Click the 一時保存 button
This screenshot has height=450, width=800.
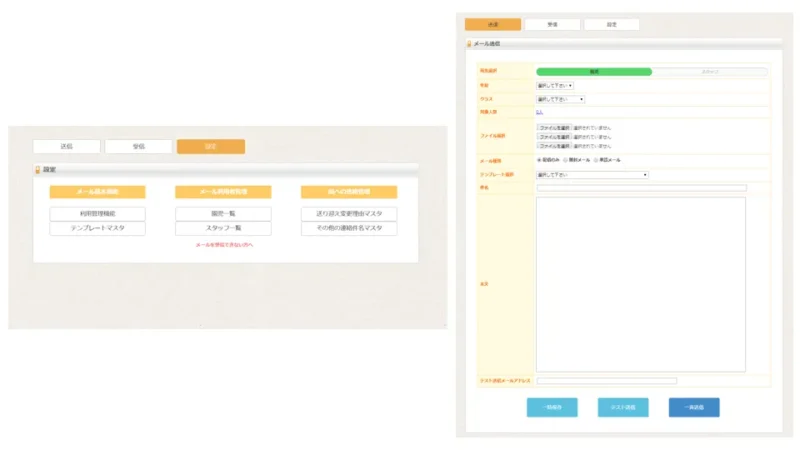(x=552, y=407)
